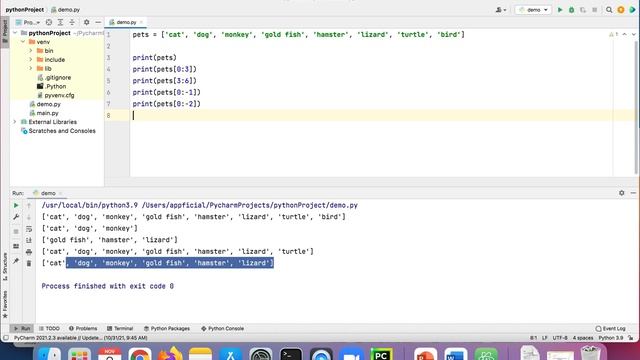Open run configuration wrench icon in Run panel
This screenshot has height=360, width=640.
(16, 217)
